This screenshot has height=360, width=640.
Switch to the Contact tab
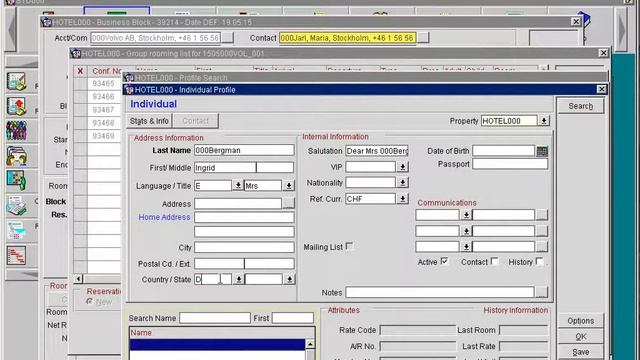coord(195,121)
